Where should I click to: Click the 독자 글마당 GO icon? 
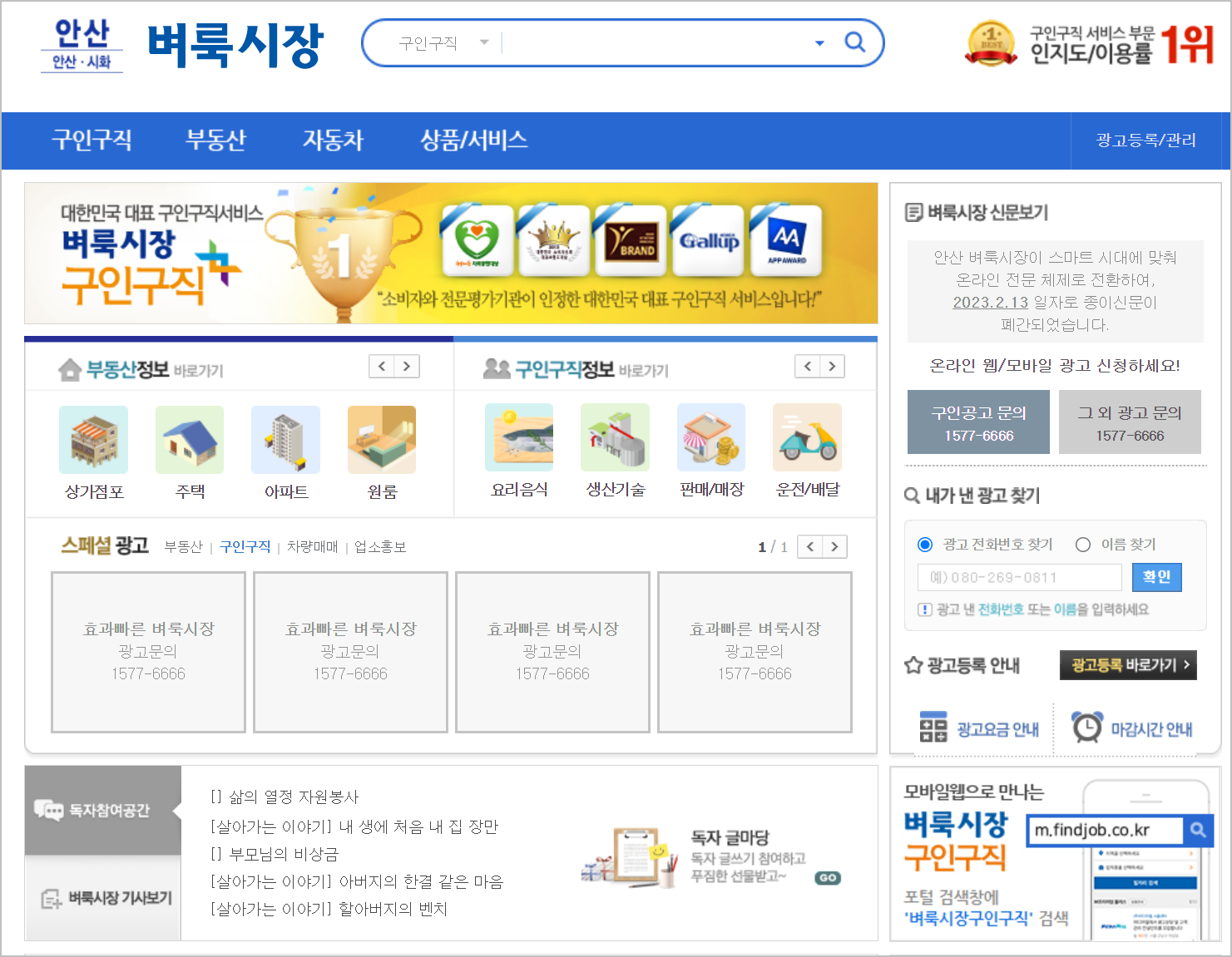click(828, 878)
